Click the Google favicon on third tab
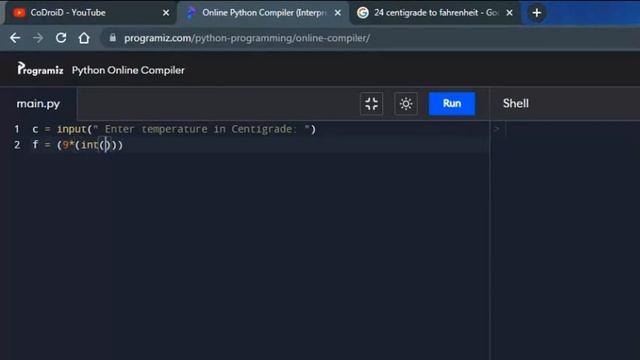 [x=362, y=13]
